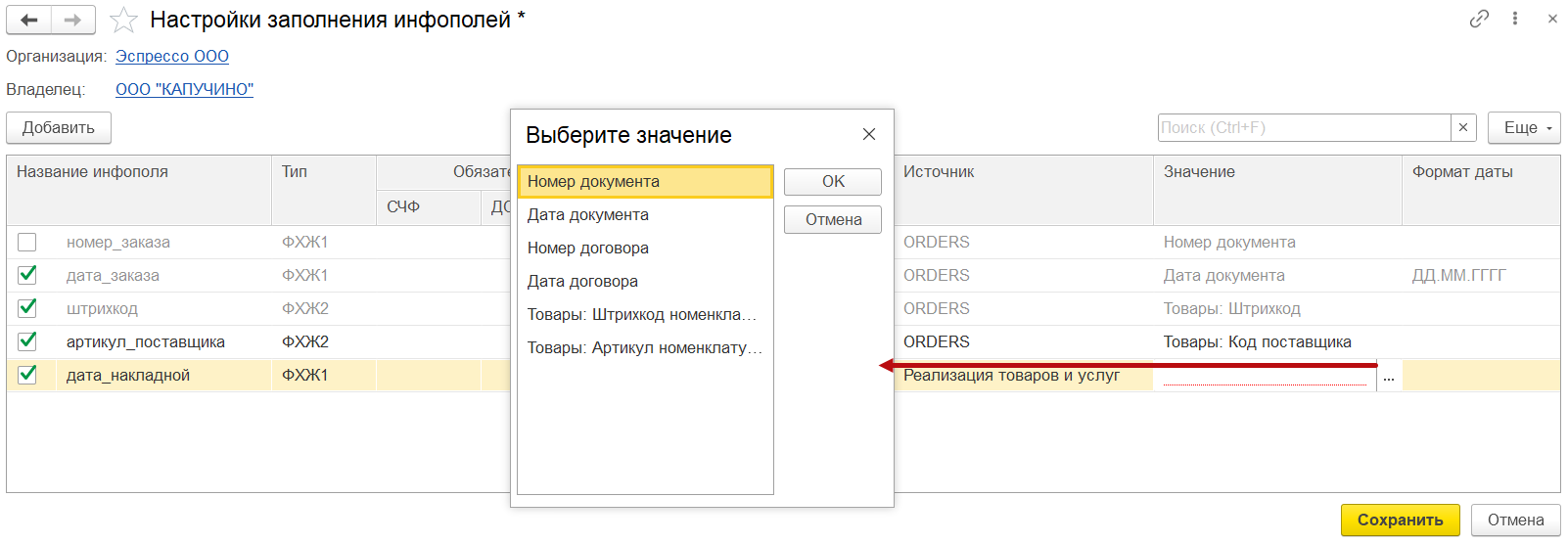Viewport: 1568px width, 543px height.
Task: Open the Еще dropdown menu
Action: 1524,127
